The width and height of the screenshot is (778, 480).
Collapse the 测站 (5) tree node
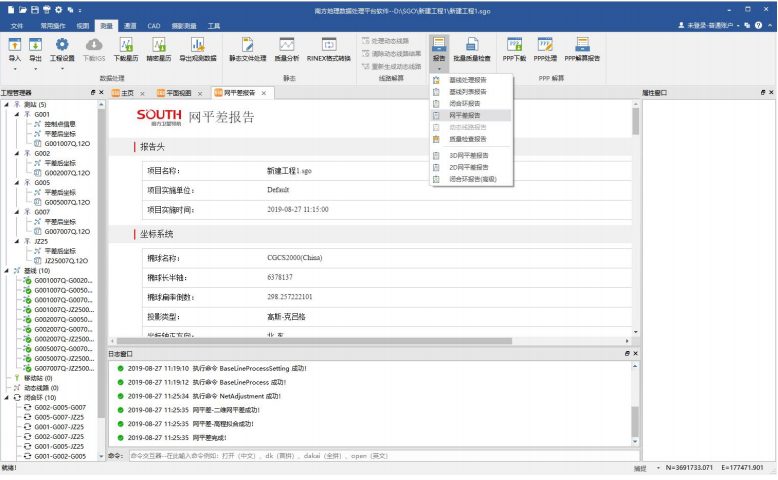[6, 104]
